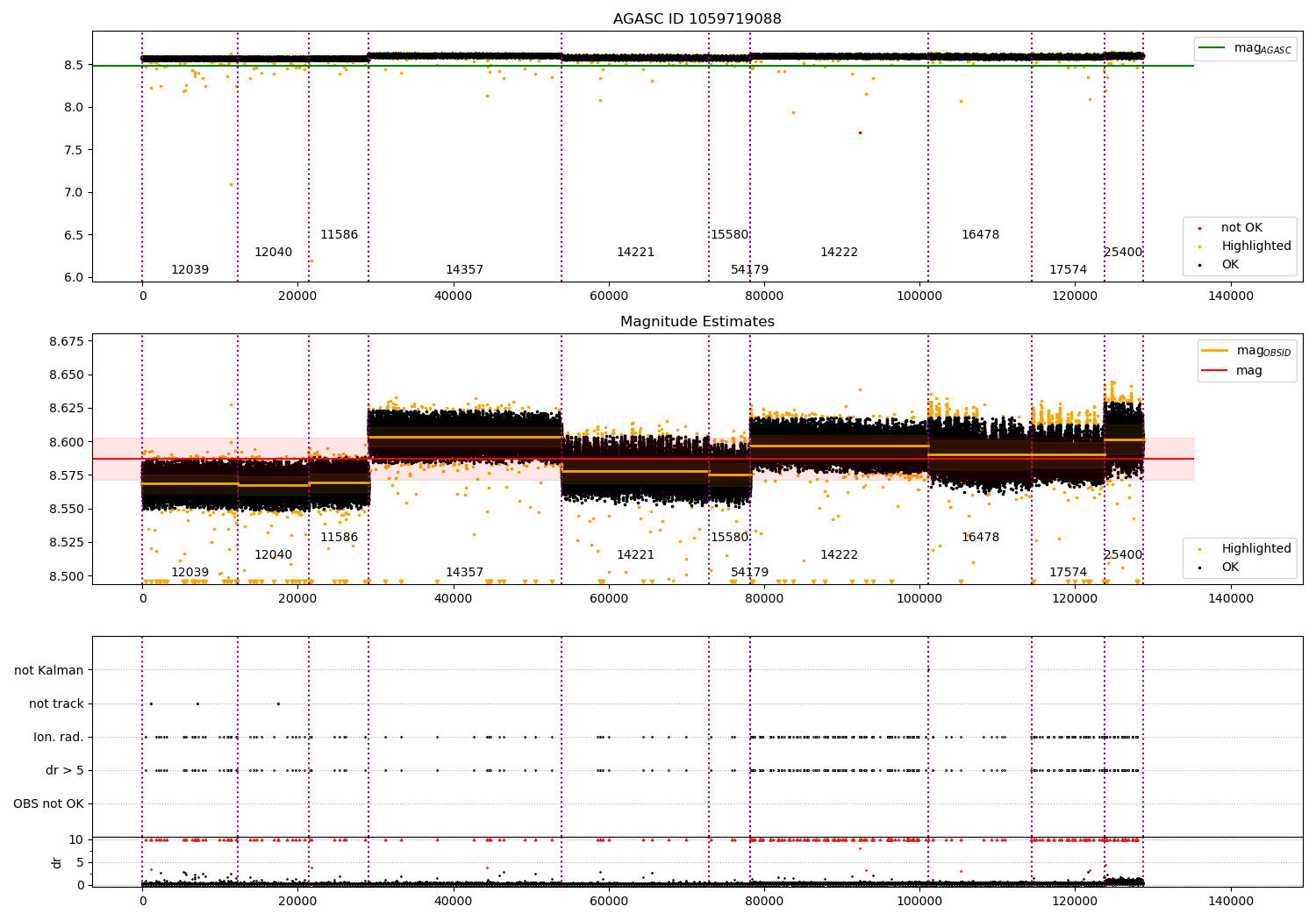Click obsid 15580 in Magnitude Estimates plot

coord(729,538)
